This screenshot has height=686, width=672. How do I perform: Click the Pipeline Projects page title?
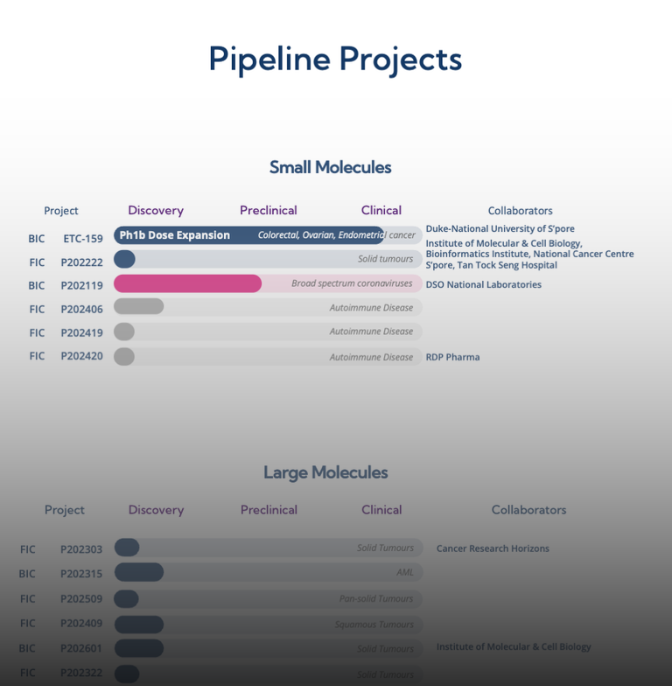pyautogui.click(x=335, y=60)
